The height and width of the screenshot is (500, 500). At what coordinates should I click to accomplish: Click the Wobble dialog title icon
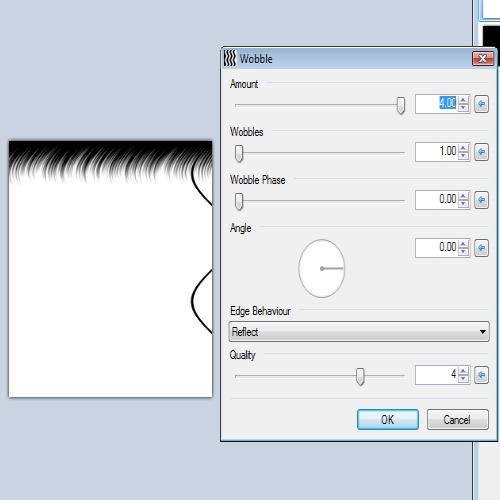click(230, 58)
